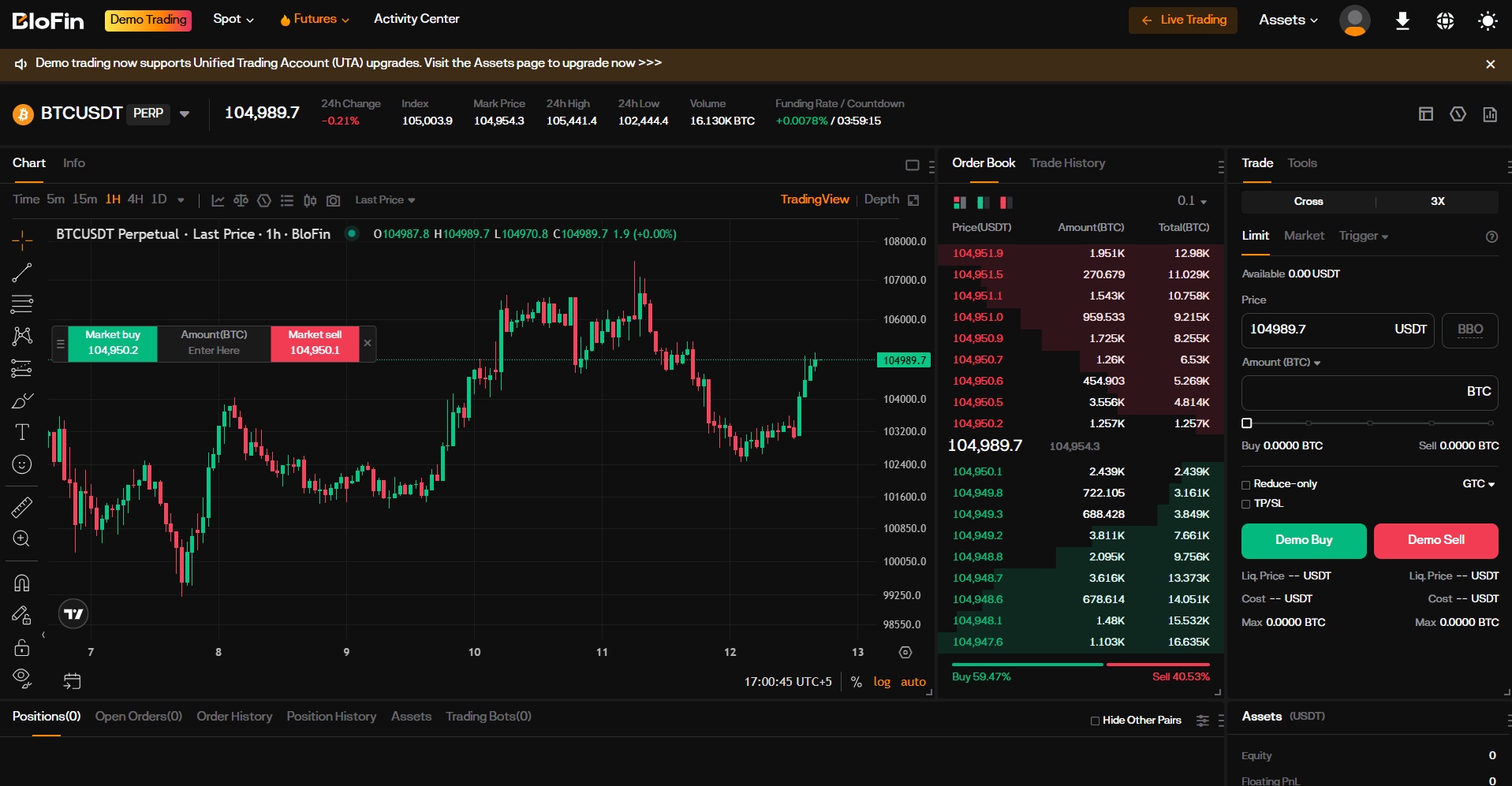
Task: Open the Text annotation tool
Action: click(x=21, y=432)
